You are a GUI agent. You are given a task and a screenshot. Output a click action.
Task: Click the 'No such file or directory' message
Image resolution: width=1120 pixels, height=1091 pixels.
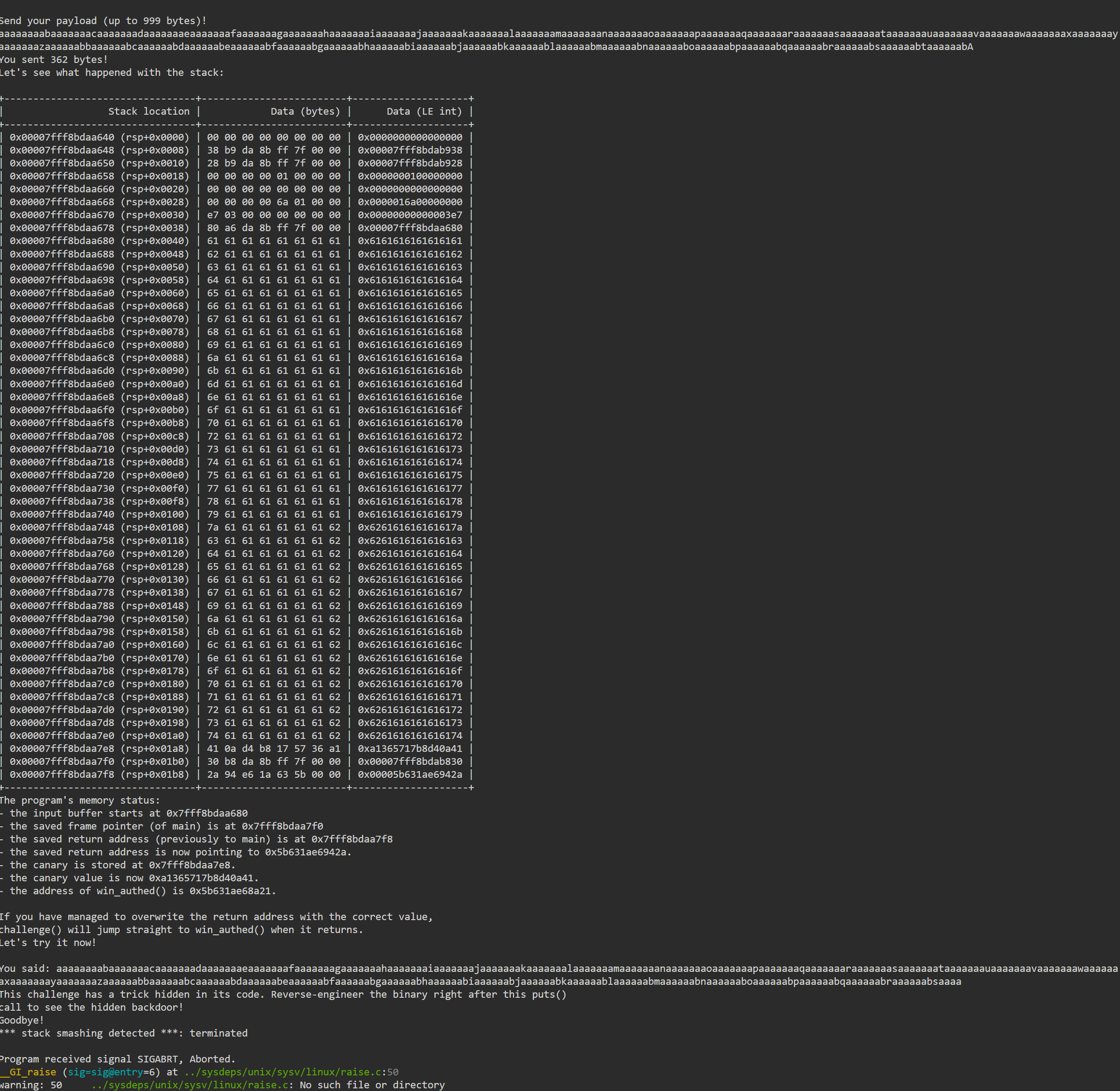pyautogui.click(x=372, y=1086)
